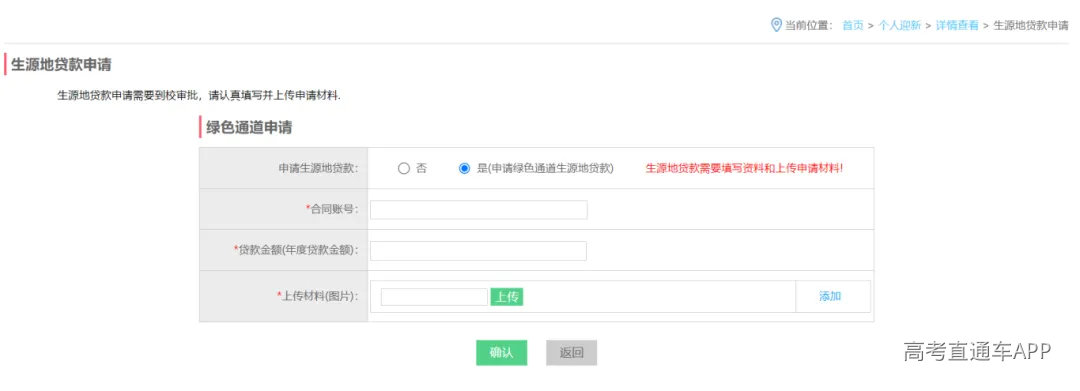Click the 当前位置: label text

pyautogui.click(x=809, y=25)
